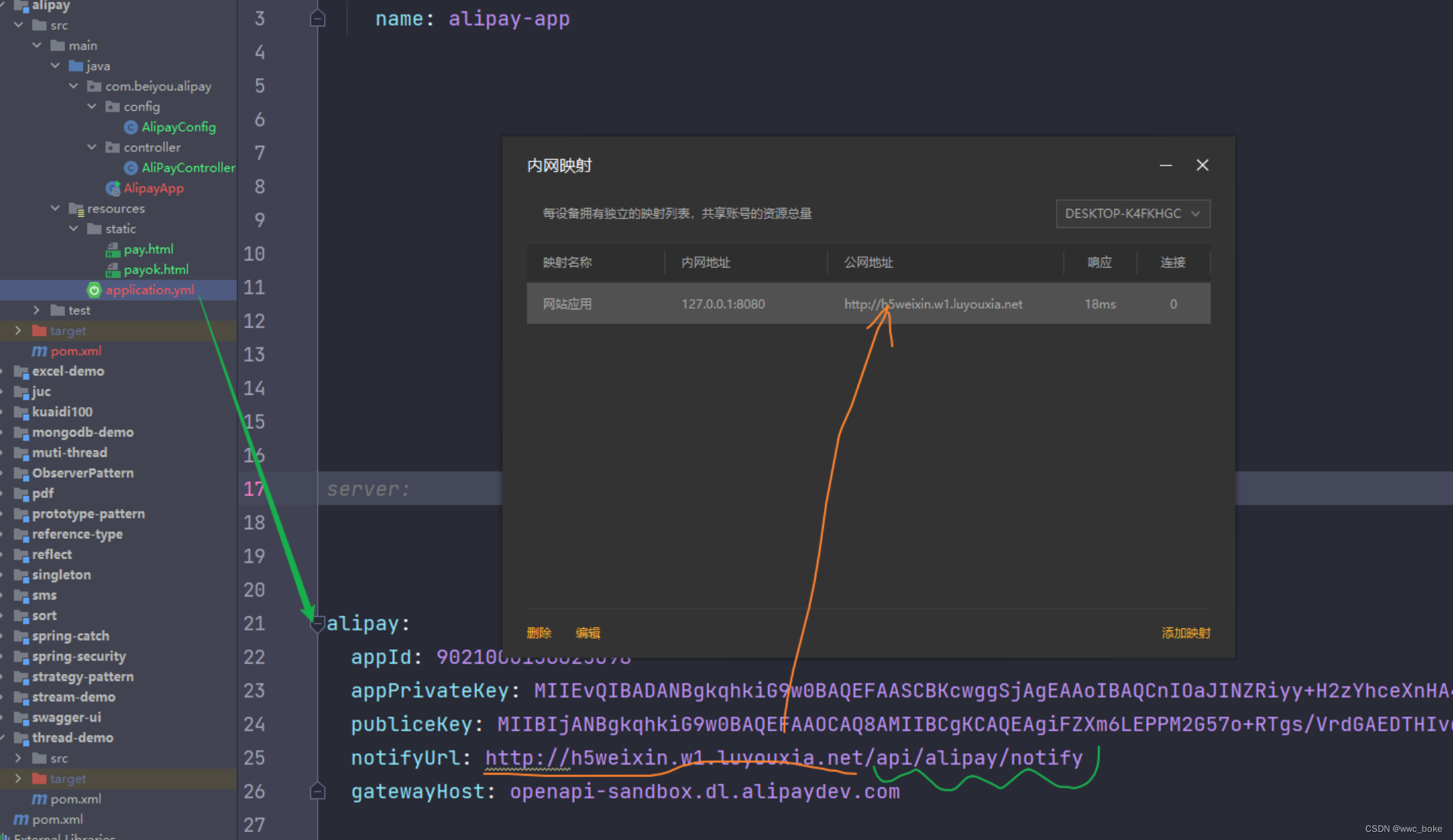The height and width of the screenshot is (840, 1453).
Task: Collapse the static folder
Action: pyautogui.click(x=74, y=229)
